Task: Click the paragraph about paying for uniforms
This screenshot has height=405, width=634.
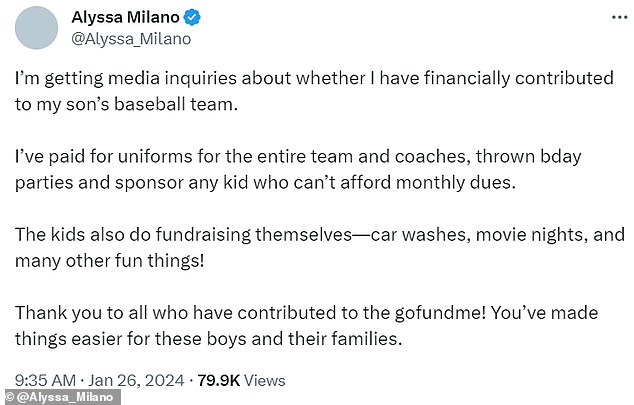Action: 300,171
